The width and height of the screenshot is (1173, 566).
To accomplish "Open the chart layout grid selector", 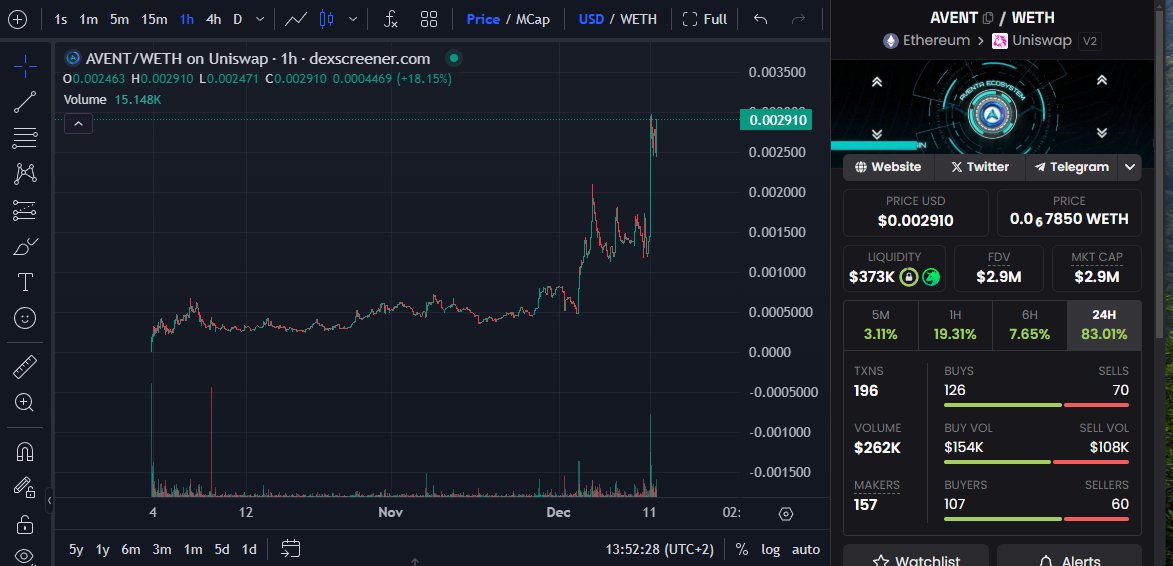I will point(429,19).
